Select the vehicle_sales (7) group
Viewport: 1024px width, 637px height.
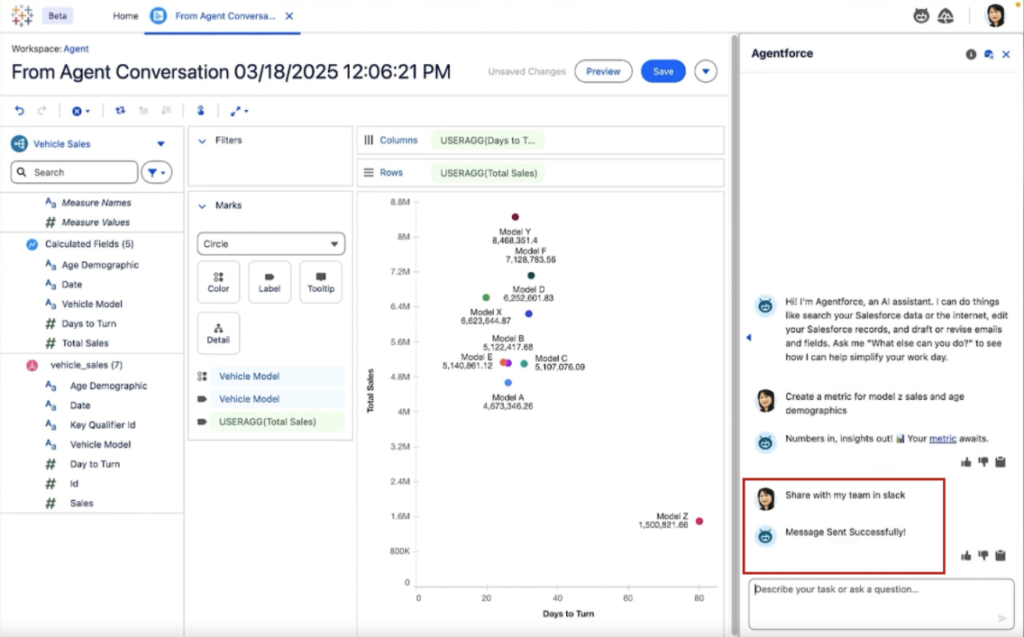86,365
